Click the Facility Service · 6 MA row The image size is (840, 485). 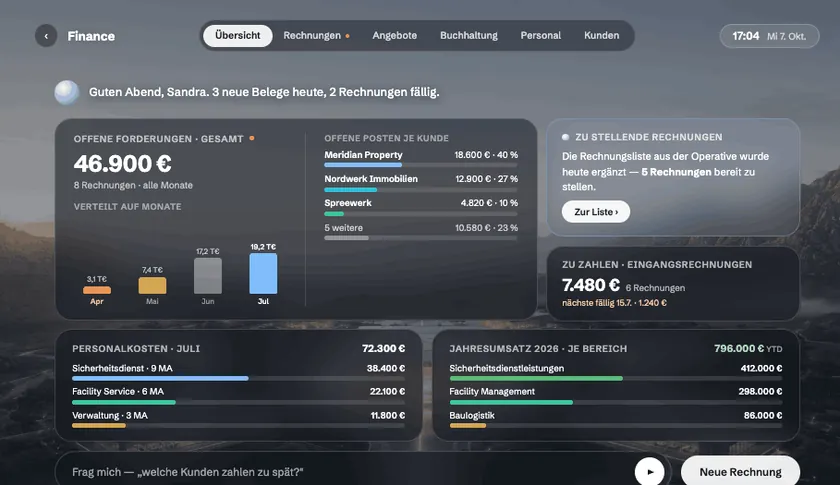[x=238, y=396]
